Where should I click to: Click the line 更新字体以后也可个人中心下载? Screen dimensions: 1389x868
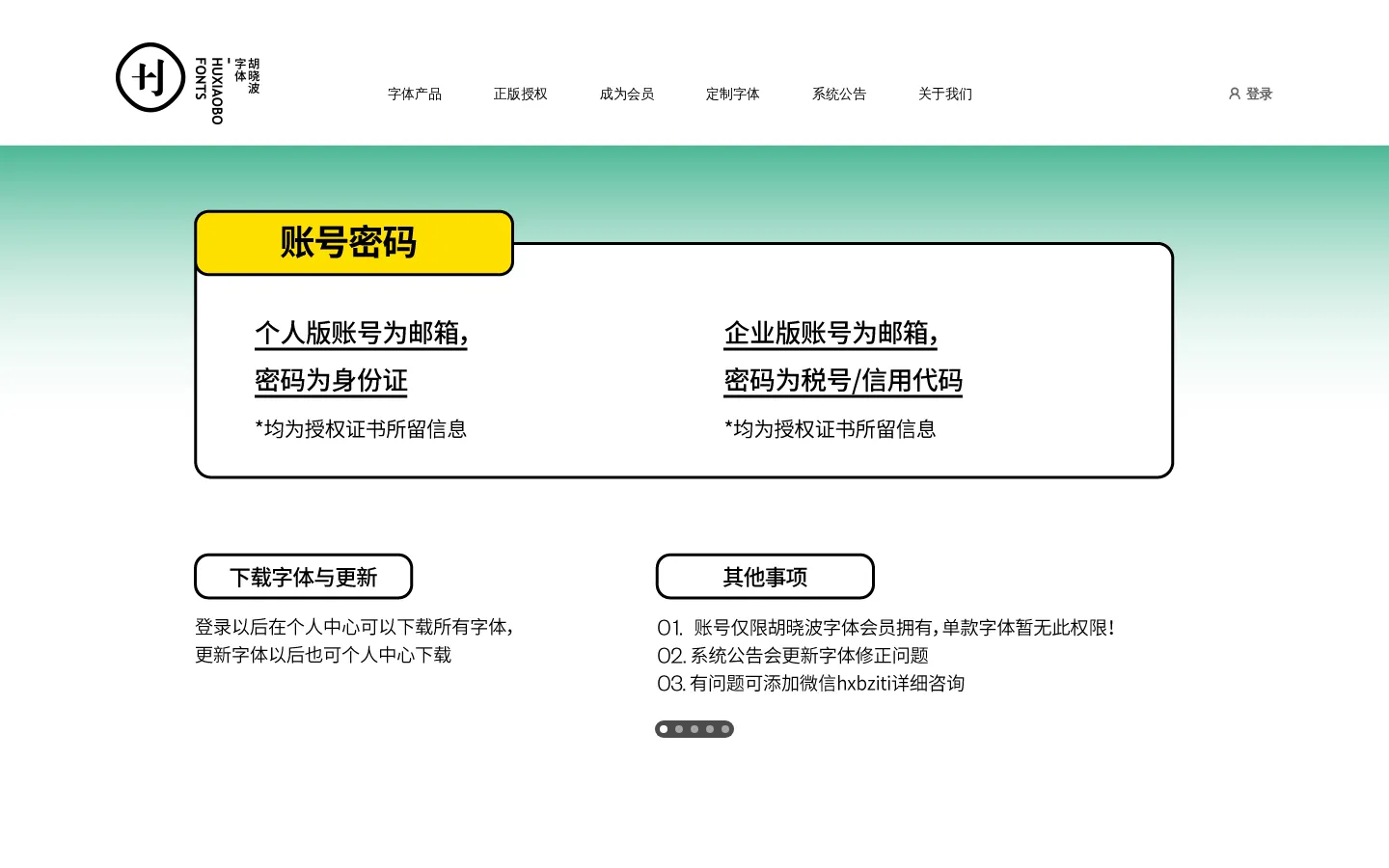323,655
